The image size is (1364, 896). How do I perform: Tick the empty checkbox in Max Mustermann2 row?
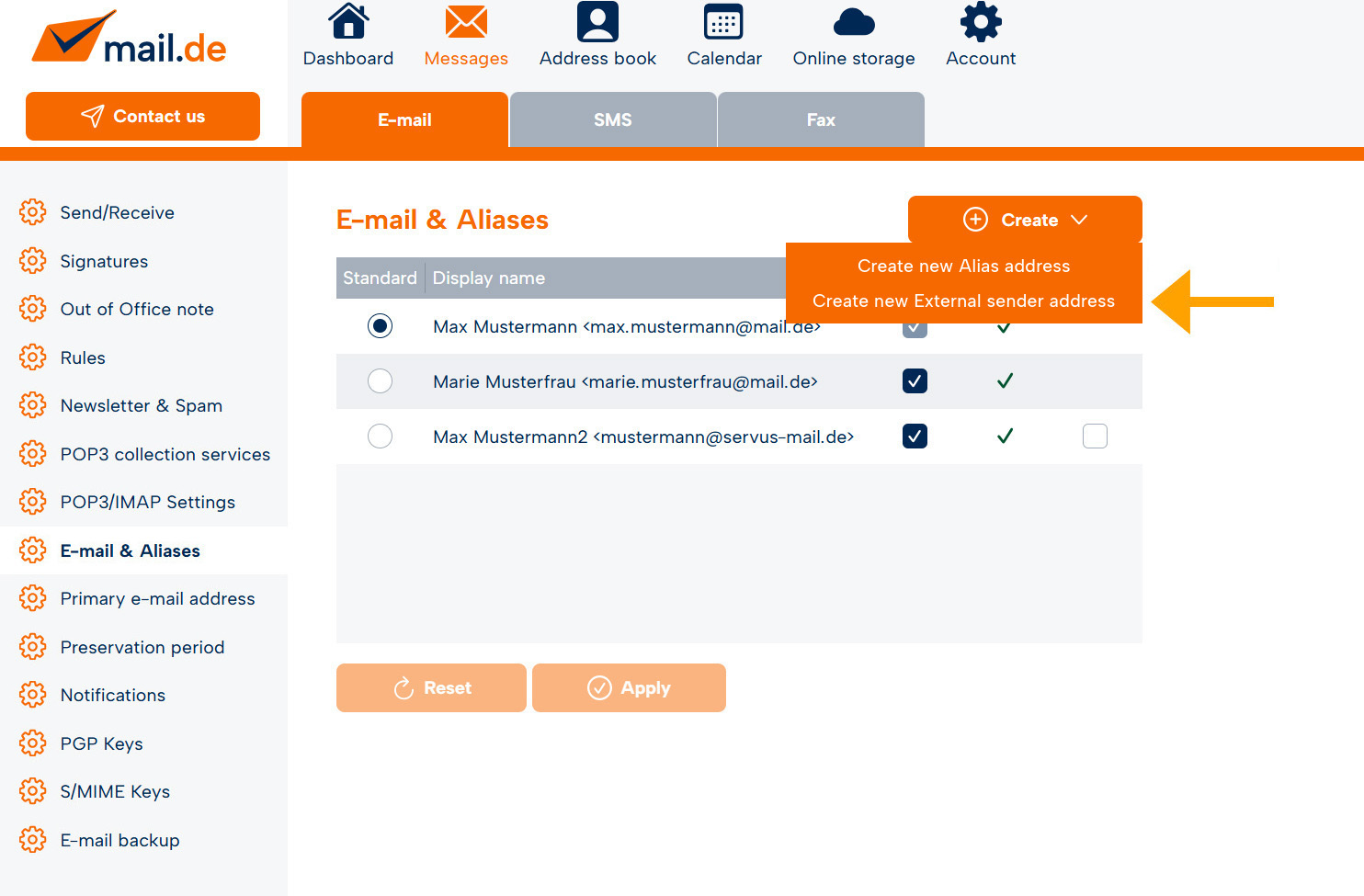coord(1095,437)
